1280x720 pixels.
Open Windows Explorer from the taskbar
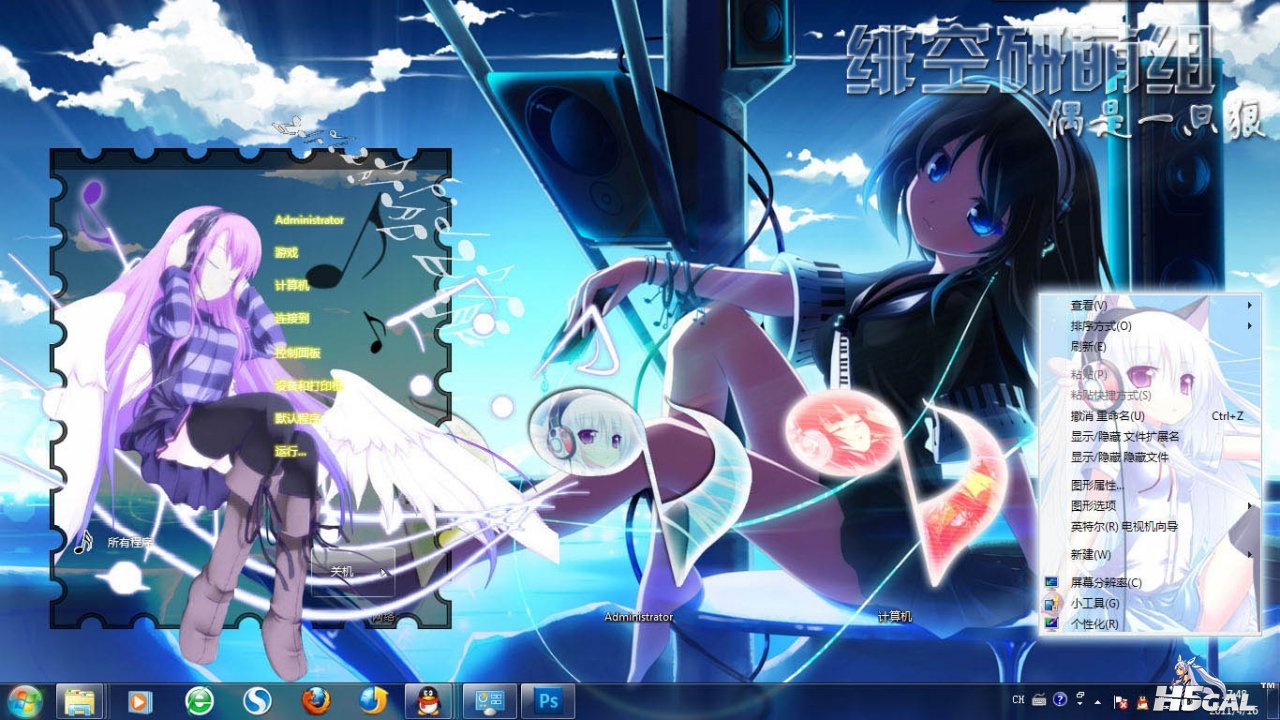pyautogui.click(x=80, y=701)
